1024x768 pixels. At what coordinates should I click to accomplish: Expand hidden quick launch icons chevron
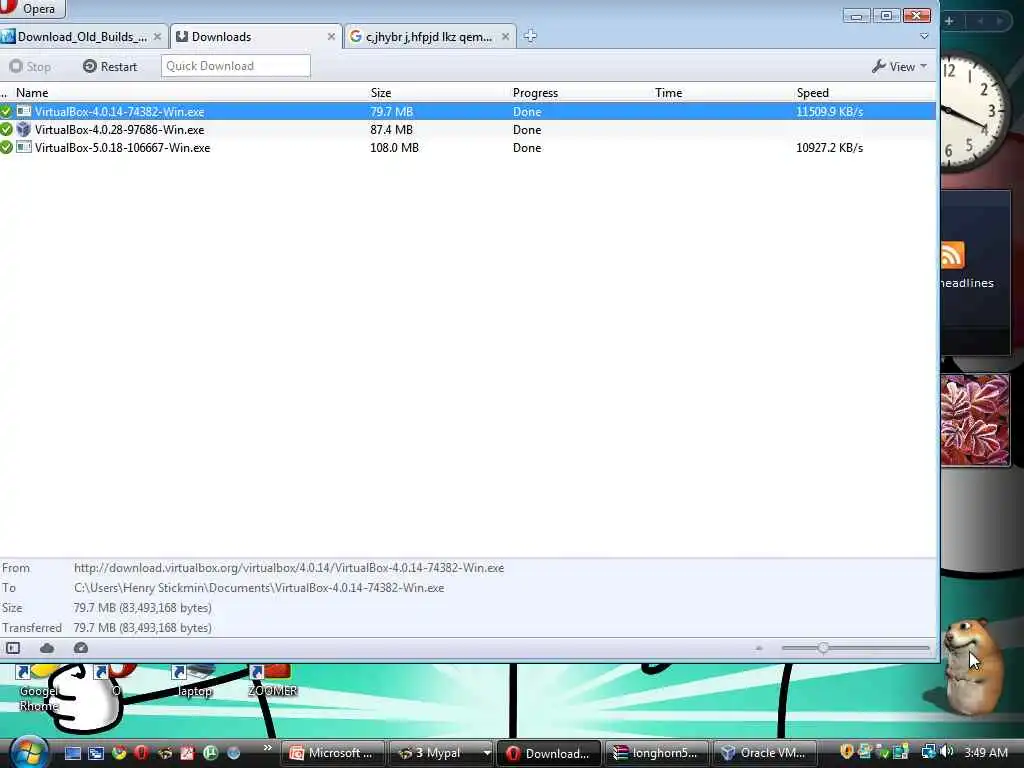tap(268, 748)
